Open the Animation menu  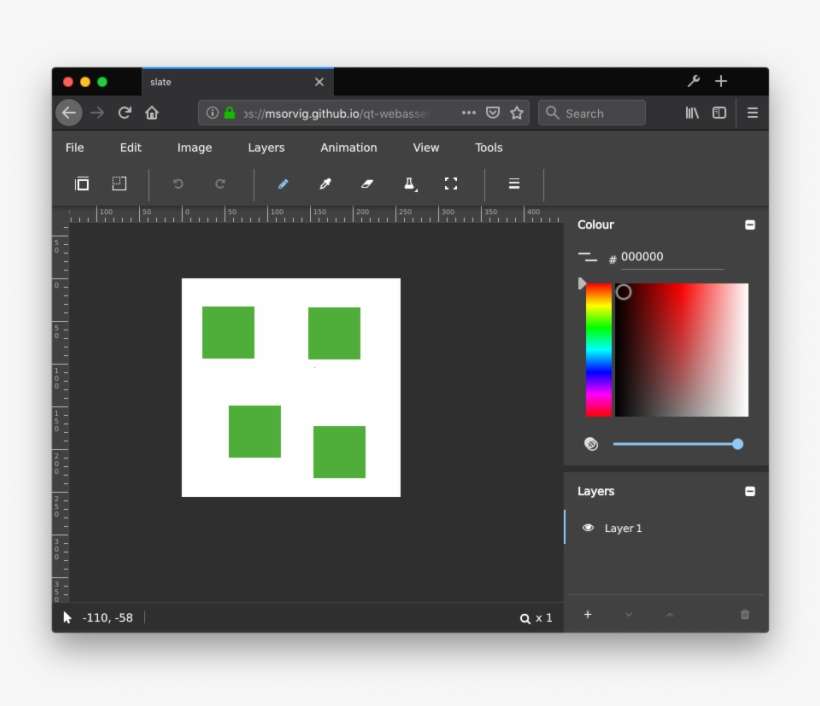click(348, 147)
